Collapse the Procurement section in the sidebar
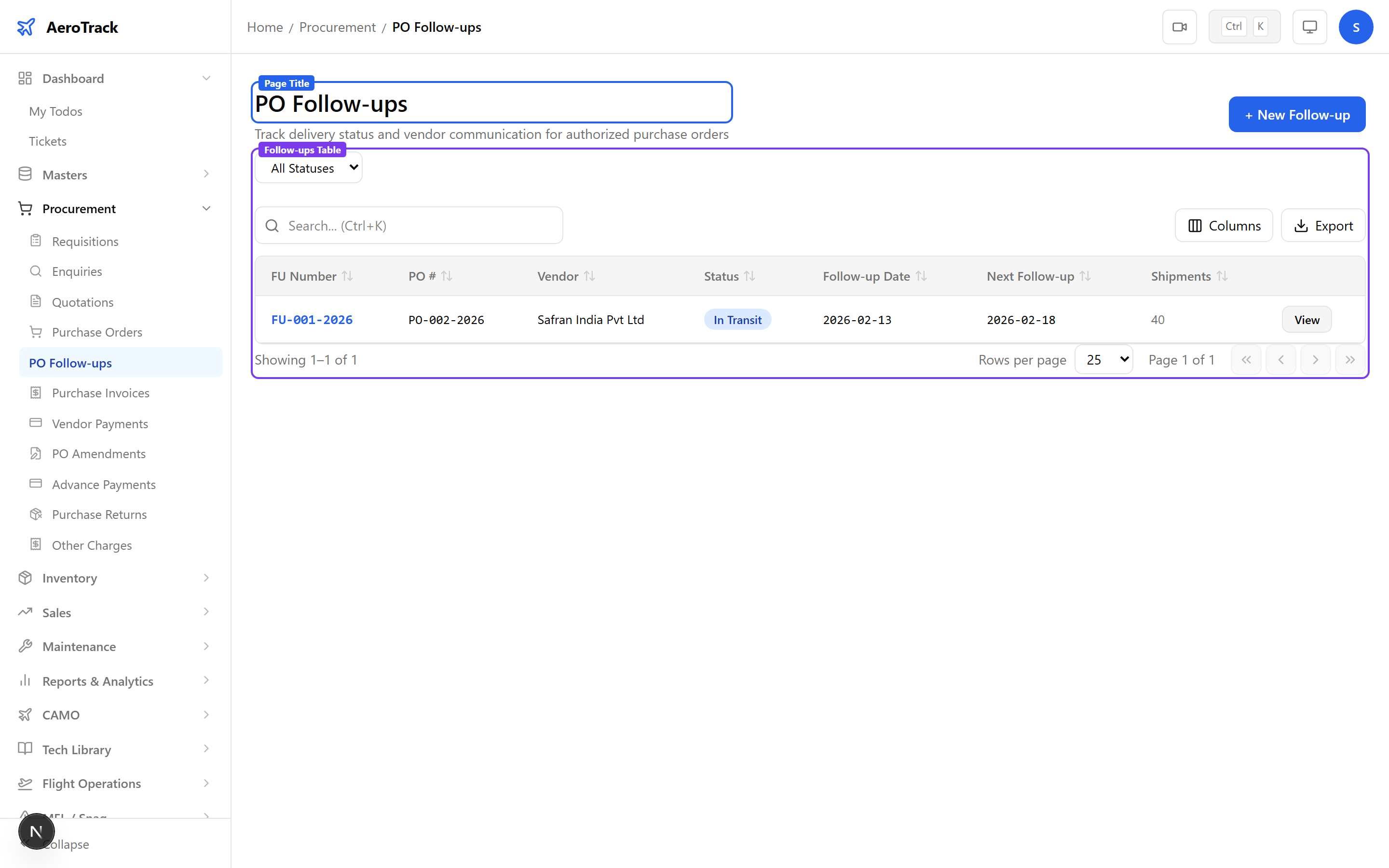1389x868 pixels. [206, 208]
